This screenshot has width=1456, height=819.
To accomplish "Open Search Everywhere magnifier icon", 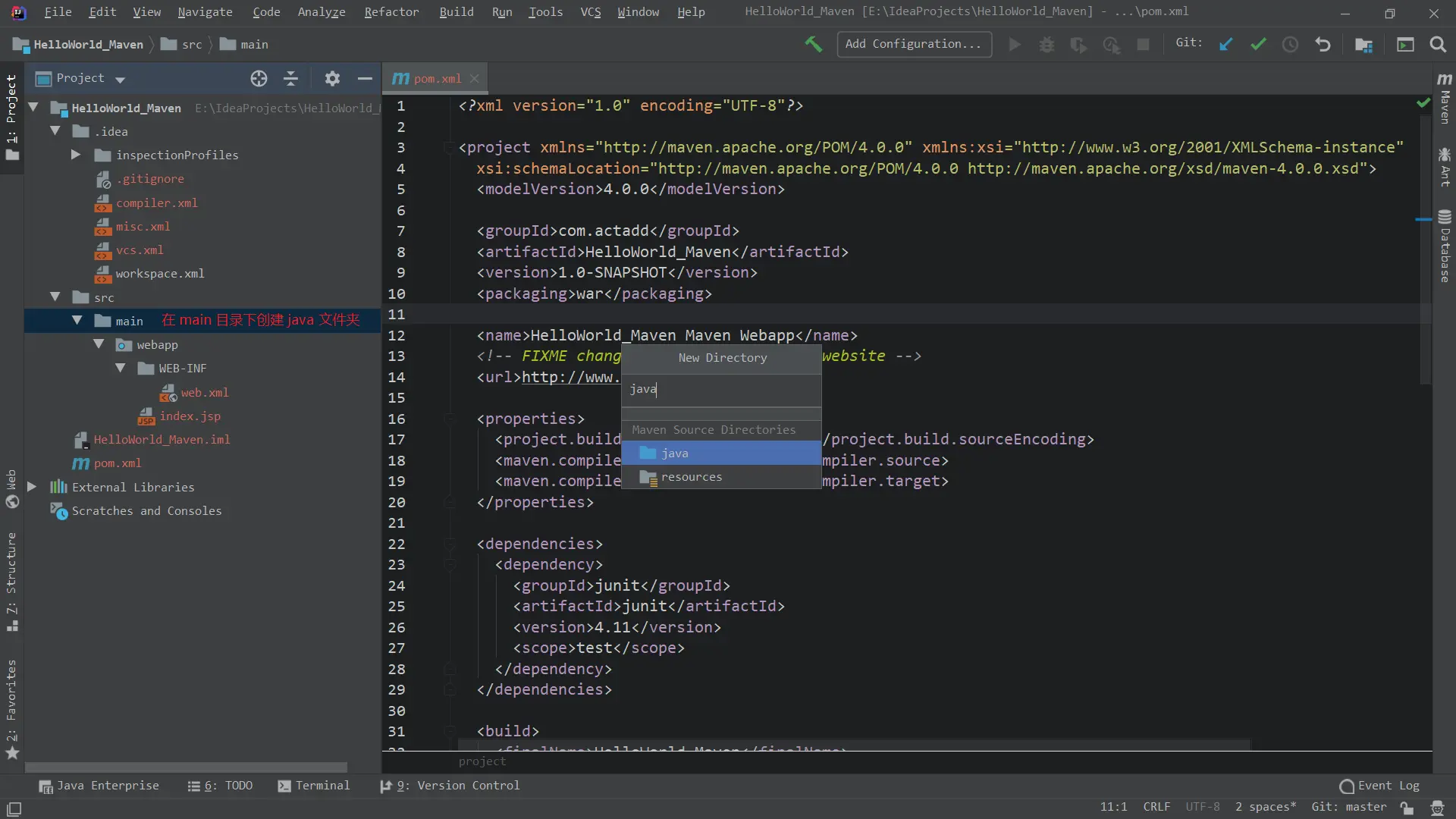I will click(1438, 44).
